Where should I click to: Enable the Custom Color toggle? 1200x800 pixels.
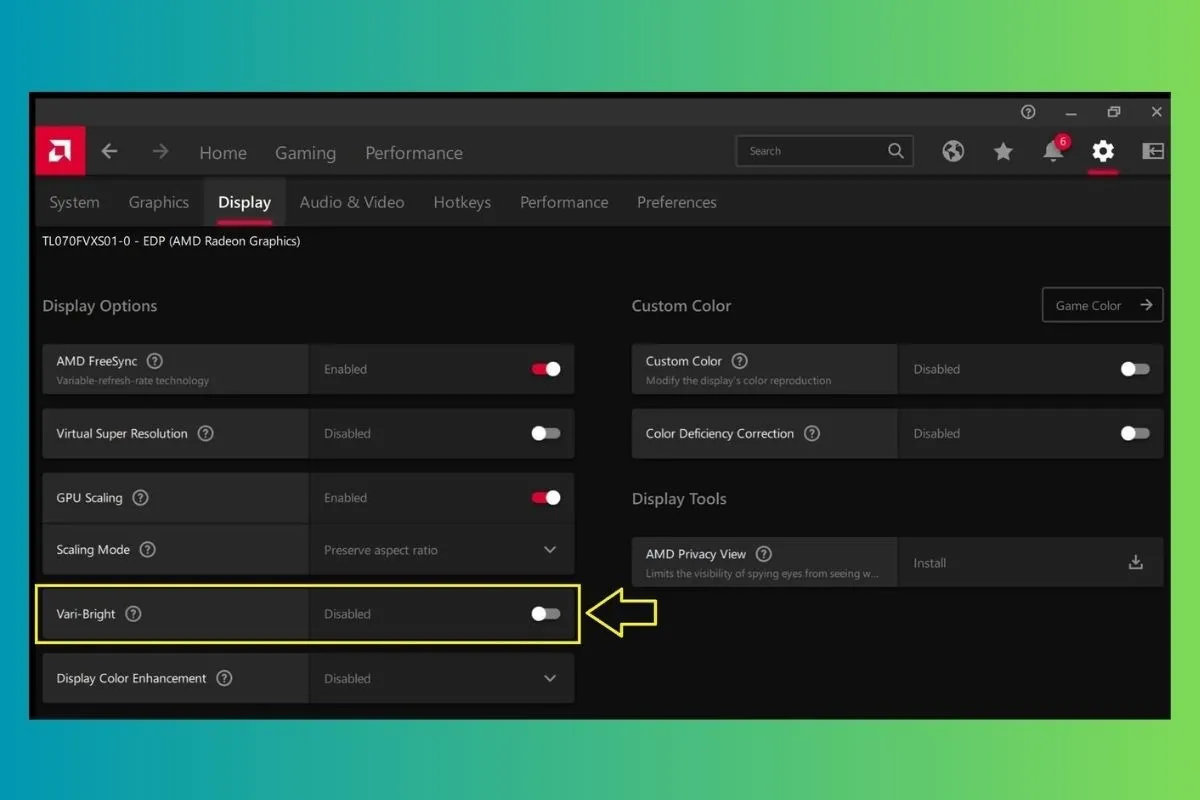point(1135,369)
